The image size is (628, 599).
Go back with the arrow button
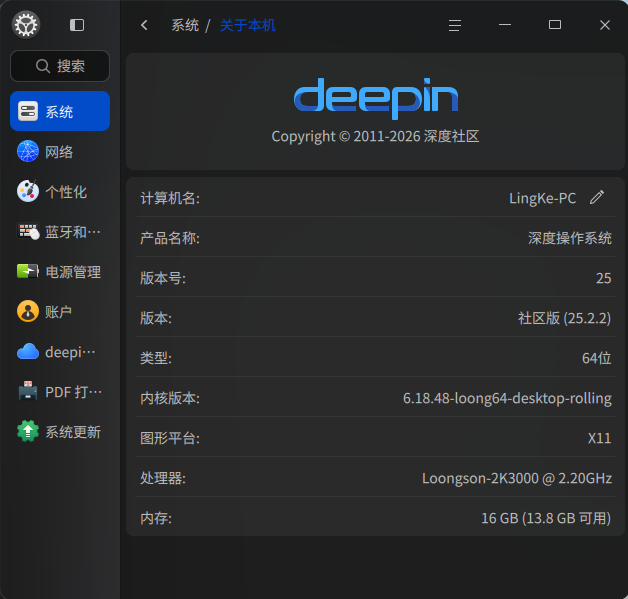pos(145,25)
